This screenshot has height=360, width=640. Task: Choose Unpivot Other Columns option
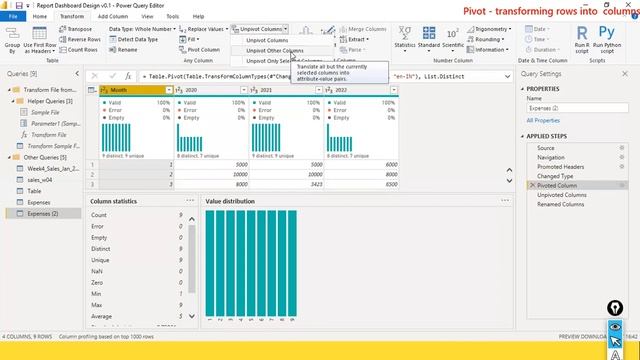pyautogui.click(x=282, y=51)
